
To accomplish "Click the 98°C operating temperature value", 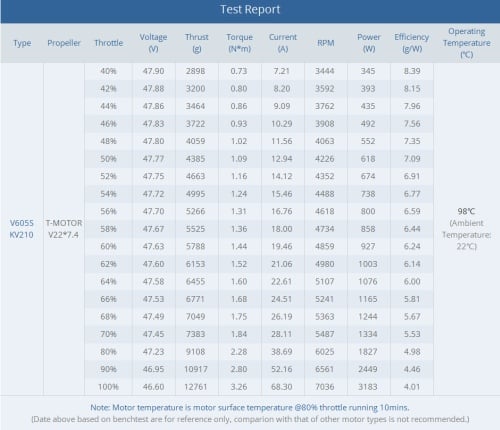I will click(x=466, y=211).
